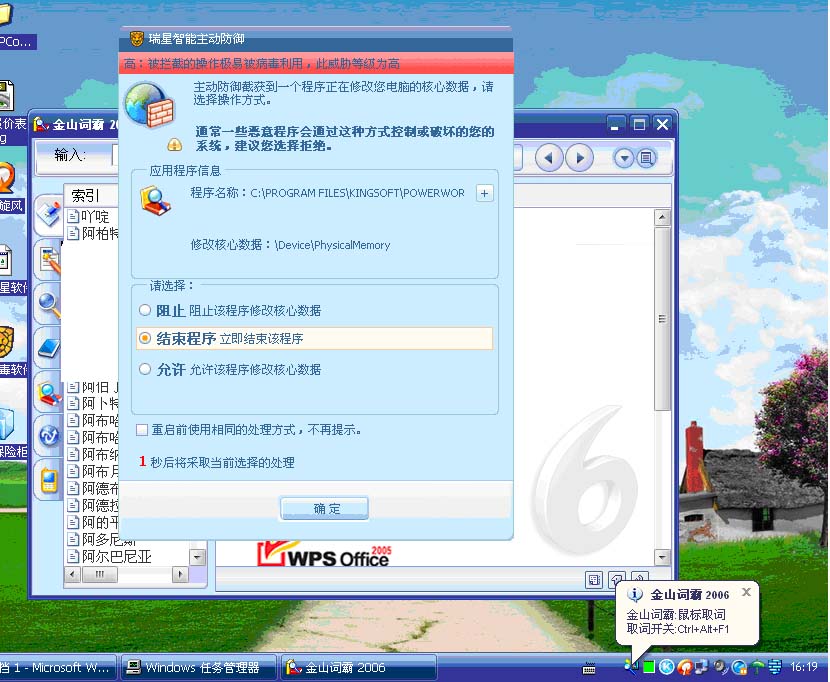Click the WPS Office 2005 banner
The width and height of the screenshot is (830, 682).
(x=324, y=554)
